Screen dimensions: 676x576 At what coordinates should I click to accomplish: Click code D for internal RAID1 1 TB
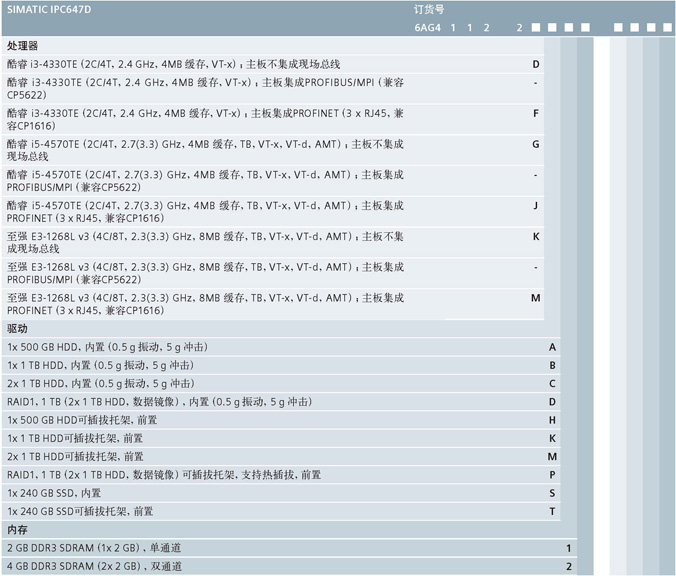point(552,402)
